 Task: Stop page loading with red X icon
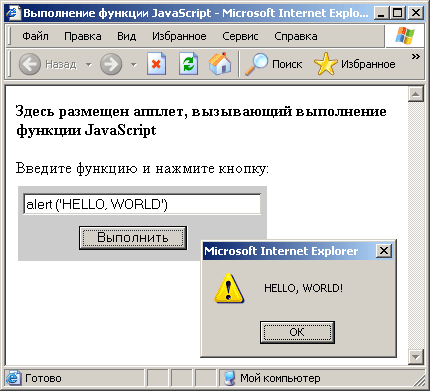[156, 63]
